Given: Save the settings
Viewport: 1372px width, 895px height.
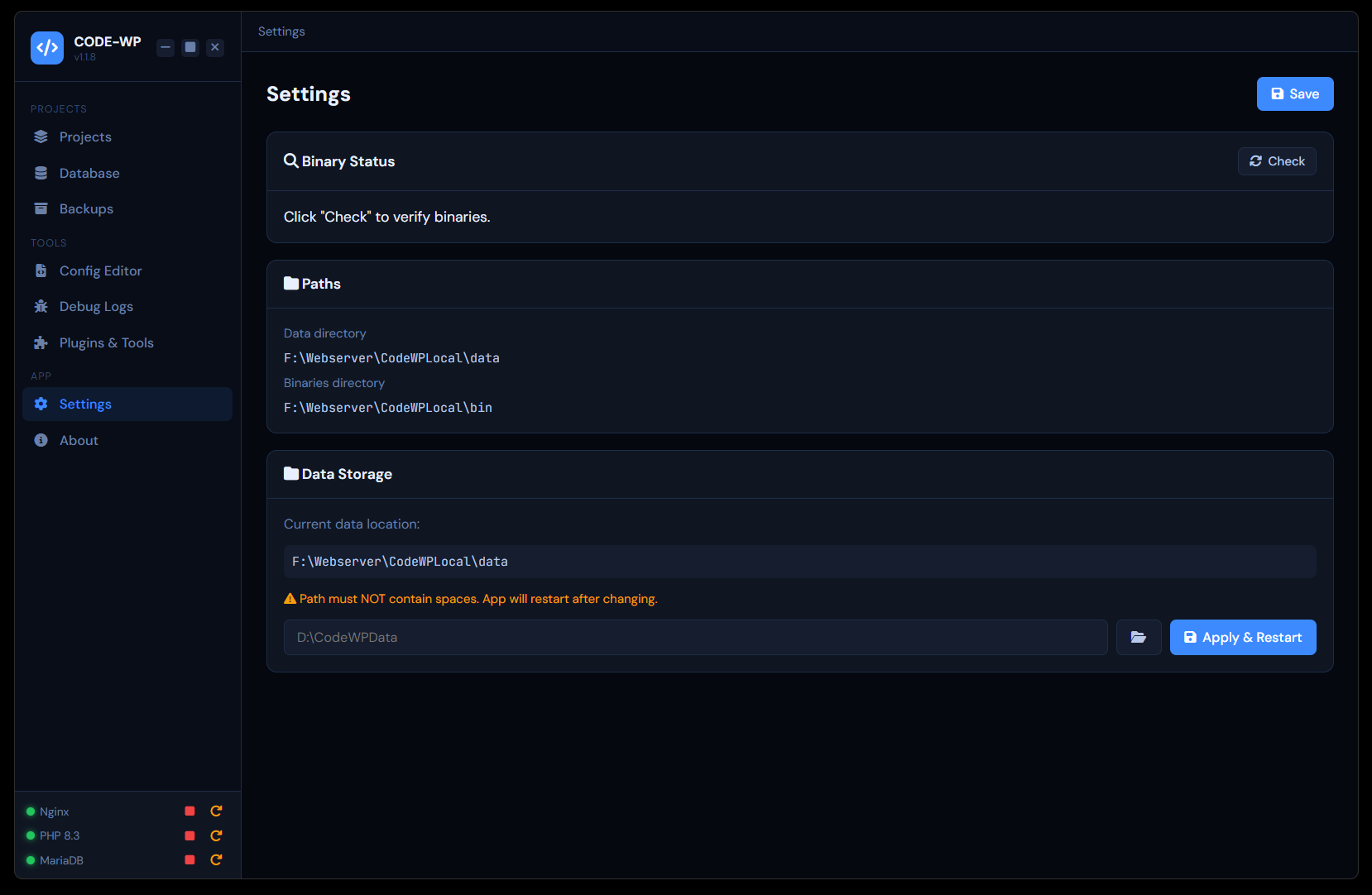Looking at the screenshot, I should [1294, 94].
